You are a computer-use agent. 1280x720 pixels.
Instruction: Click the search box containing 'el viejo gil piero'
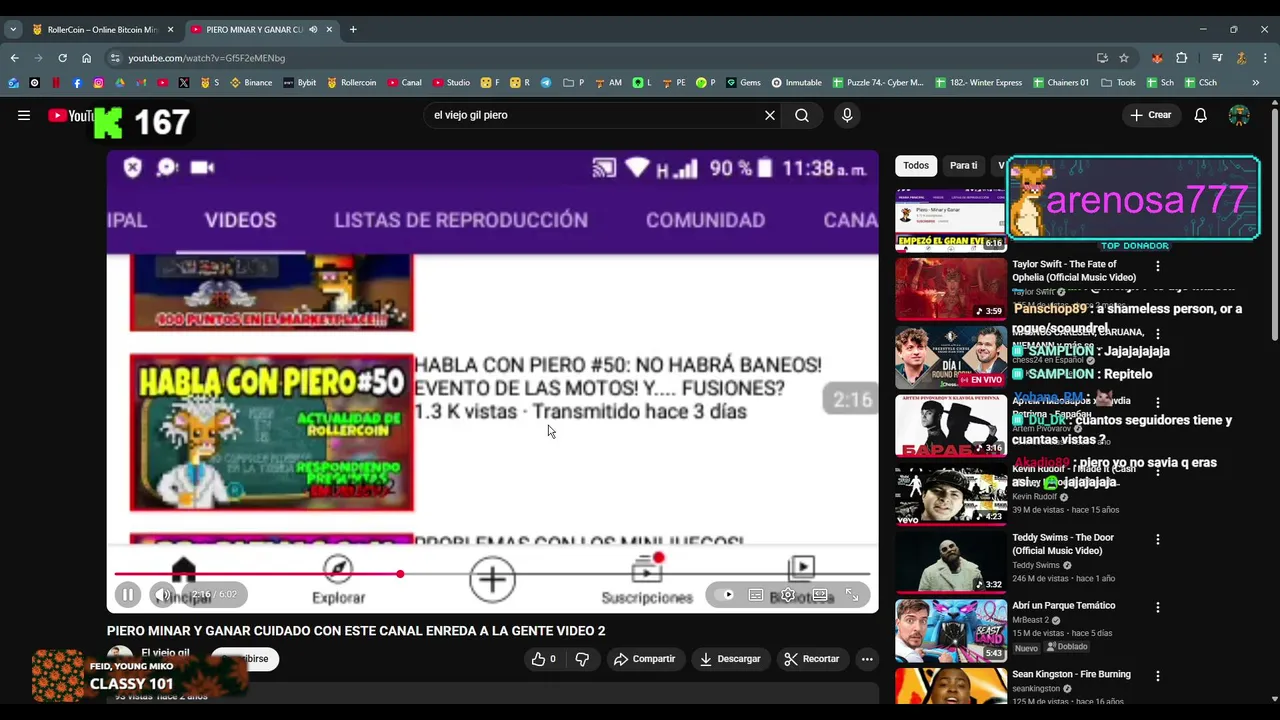(594, 115)
